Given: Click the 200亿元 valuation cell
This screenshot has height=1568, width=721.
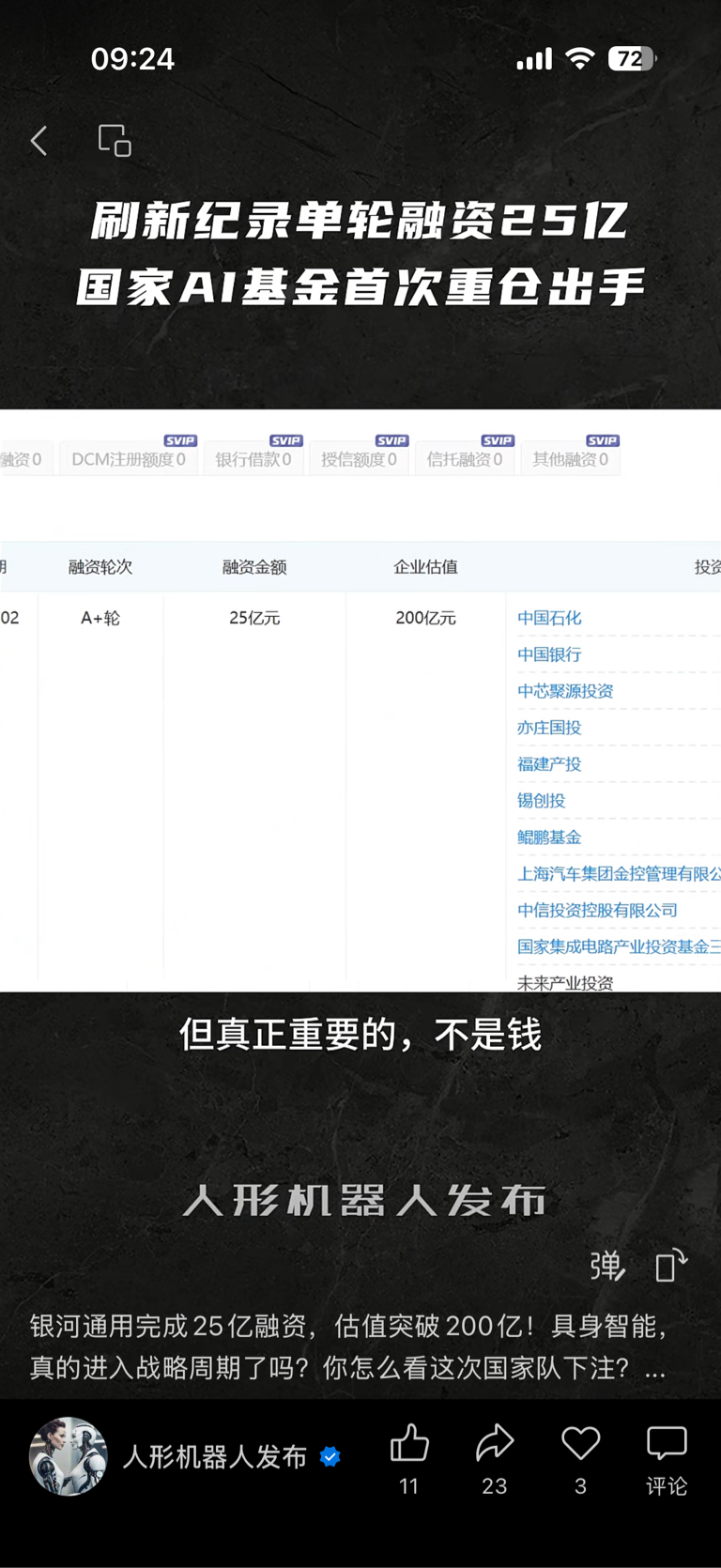Looking at the screenshot, I should tap(425, 618).
